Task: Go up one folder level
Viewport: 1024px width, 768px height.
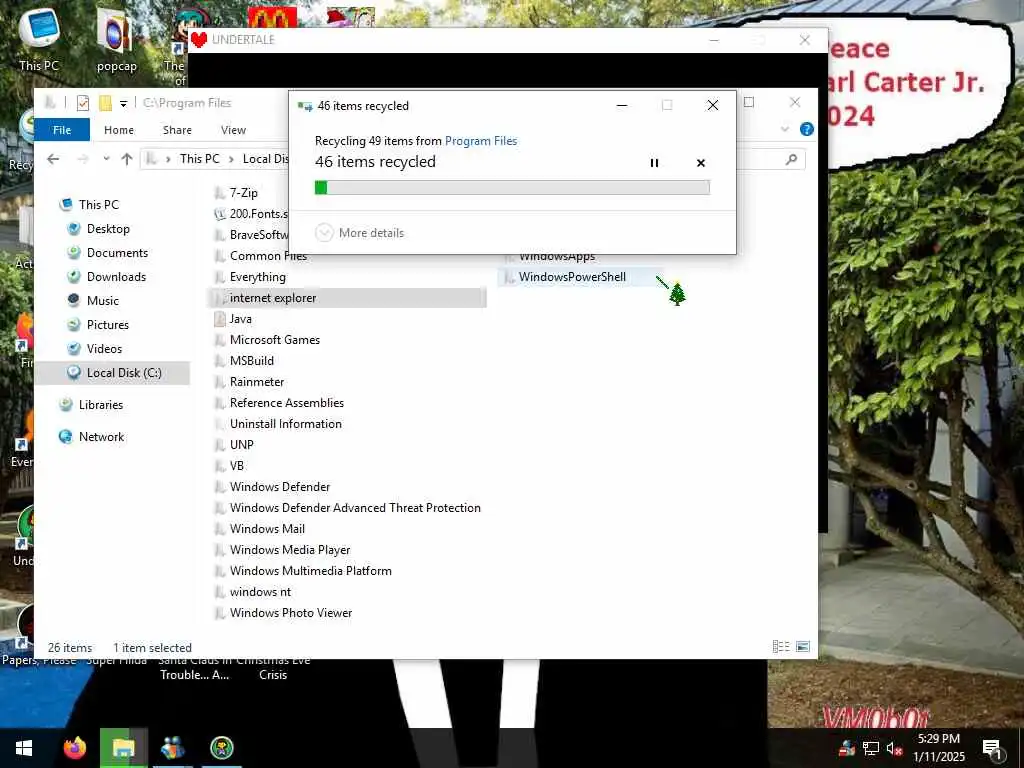Action: point(127,159)
